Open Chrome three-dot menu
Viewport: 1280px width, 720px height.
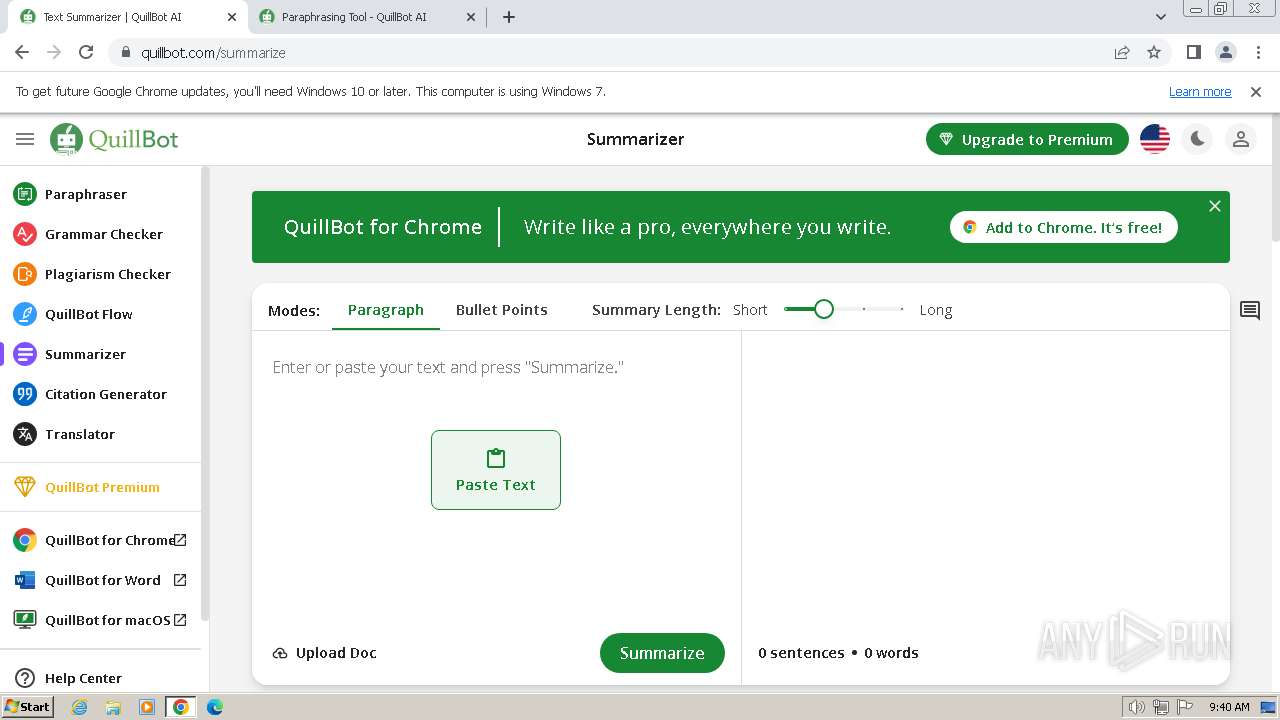click(x=1258, y=52)
